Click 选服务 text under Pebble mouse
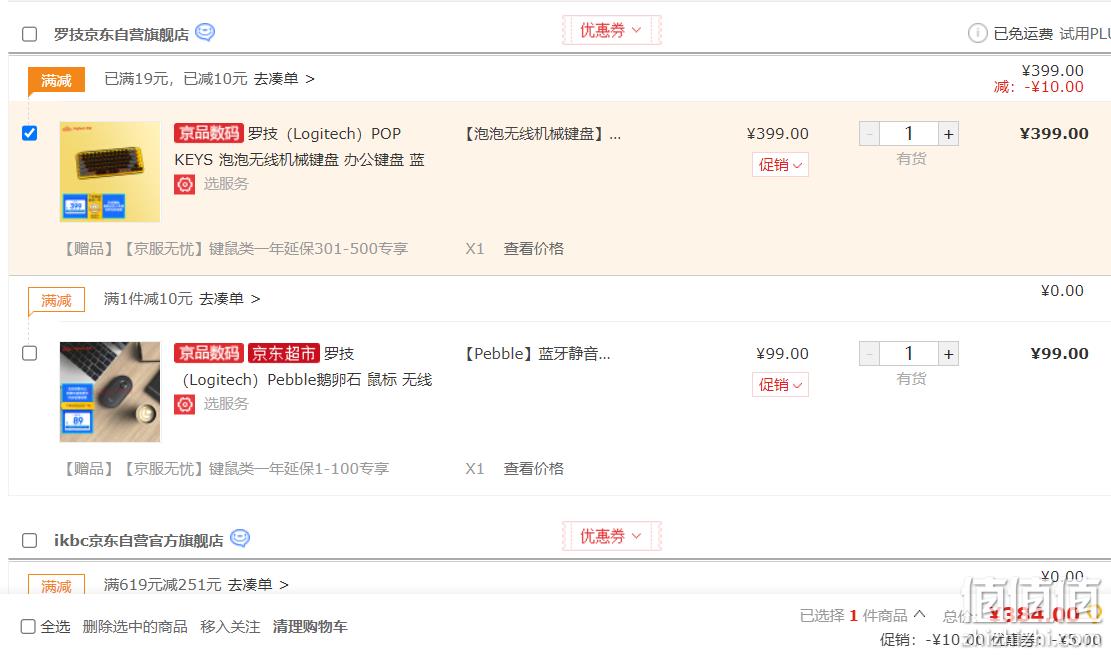The width and height of the screenshot is (1111, 656). pos(226,404)
